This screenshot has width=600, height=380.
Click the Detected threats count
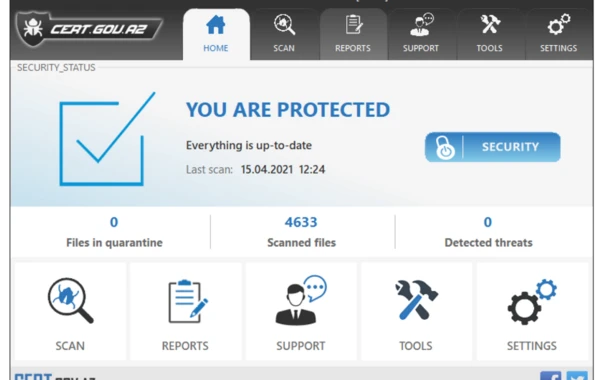(488, 222)
